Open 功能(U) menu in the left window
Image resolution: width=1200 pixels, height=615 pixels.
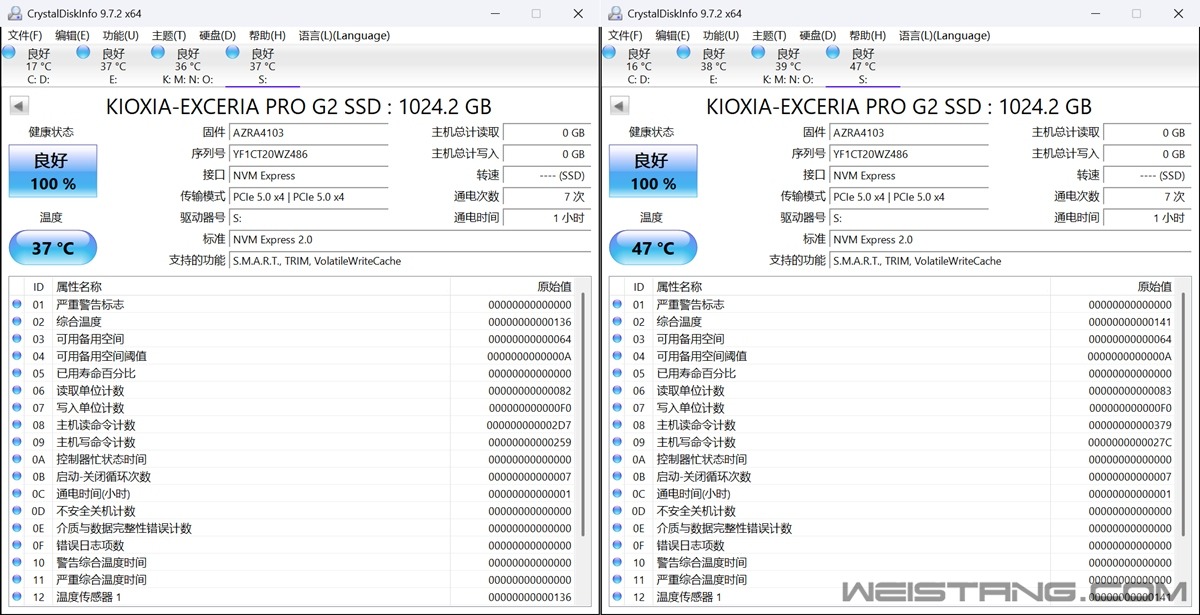coord(120,36)
